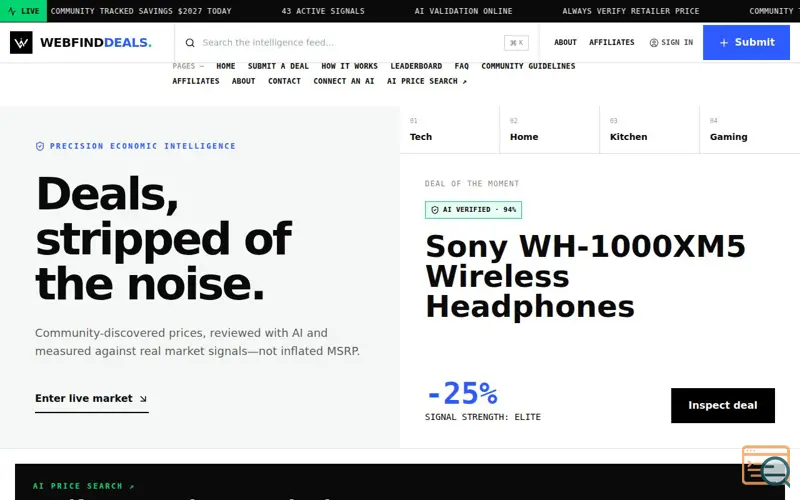Click Enter live market link

tap(91, 399)
